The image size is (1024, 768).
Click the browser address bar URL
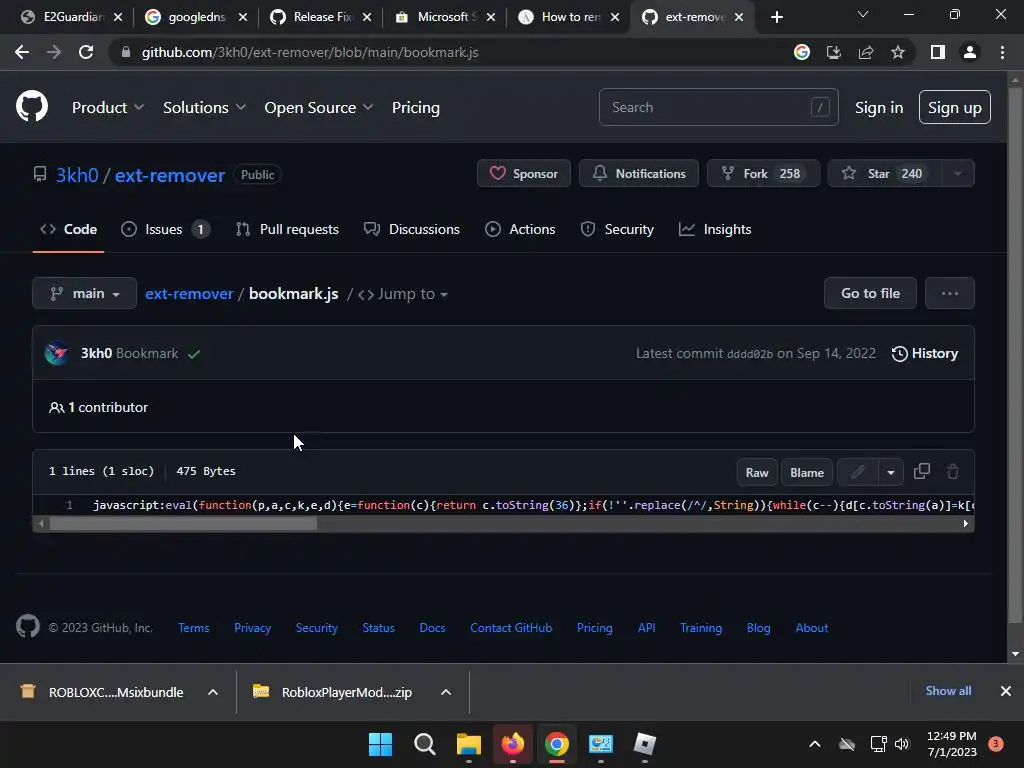[310, 52]
